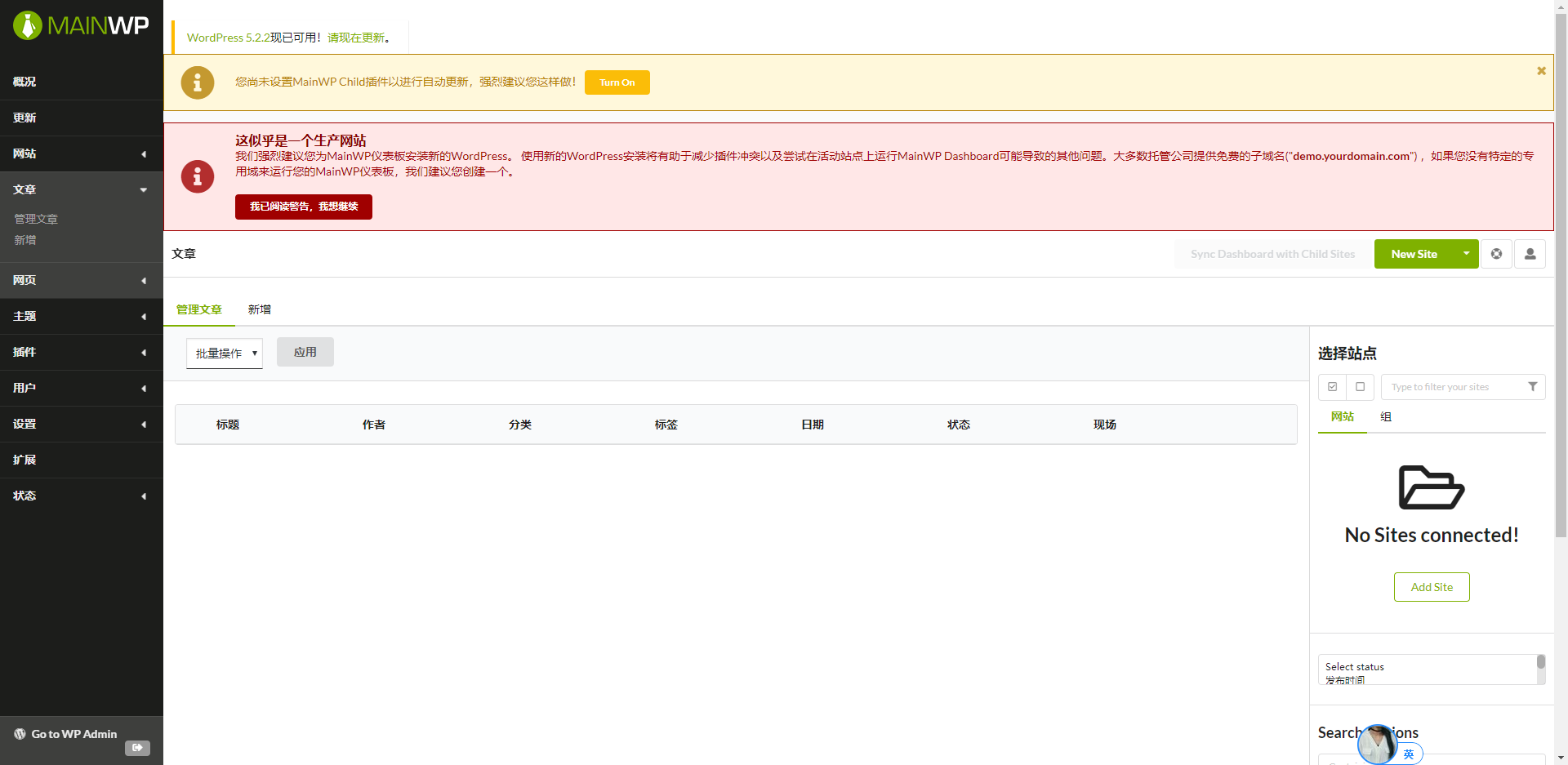Expand the 网站 sidebar menu arrow

click(144, 154)
